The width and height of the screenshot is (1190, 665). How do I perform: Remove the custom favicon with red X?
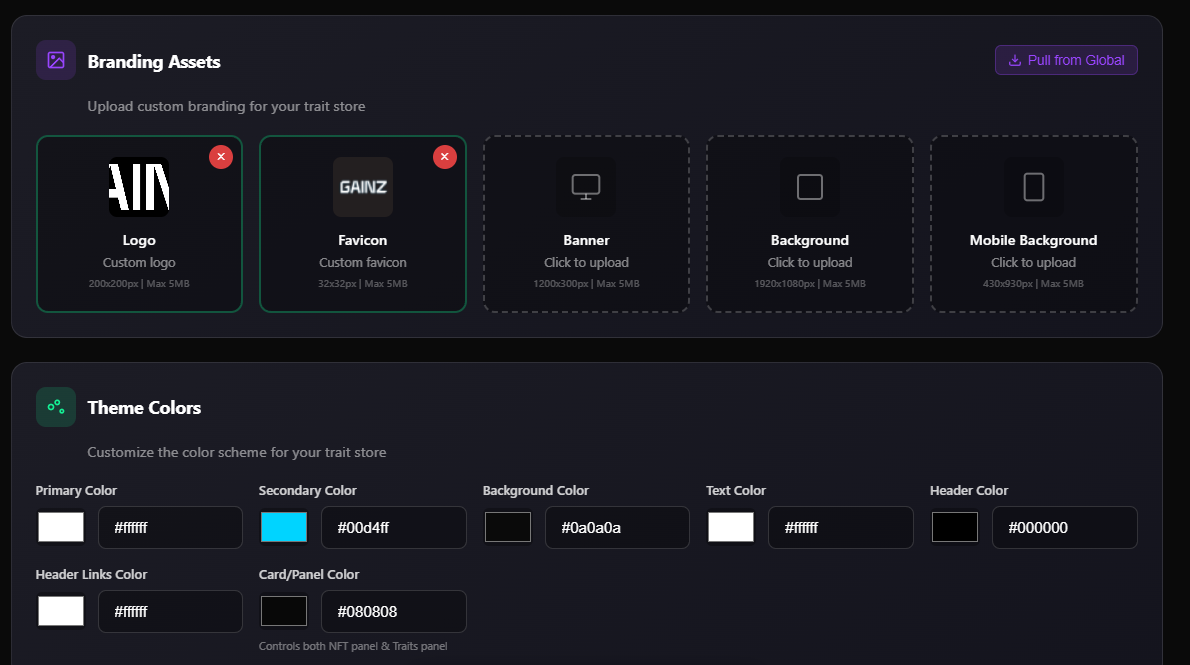click(445, 157)
